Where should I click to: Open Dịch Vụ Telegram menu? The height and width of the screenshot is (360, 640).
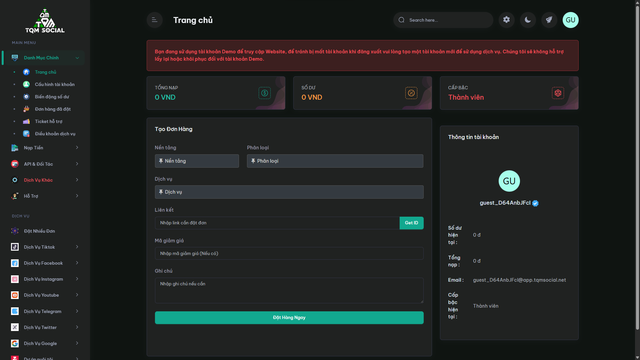[42, 311]
